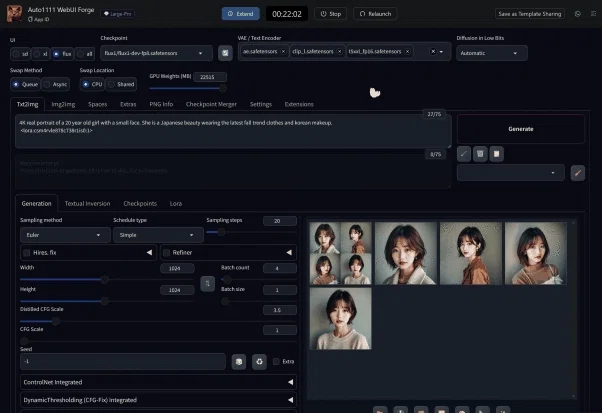Clear all VAE / Text Encoder selections
Screen dimensions: 602x413
(433, 51)
